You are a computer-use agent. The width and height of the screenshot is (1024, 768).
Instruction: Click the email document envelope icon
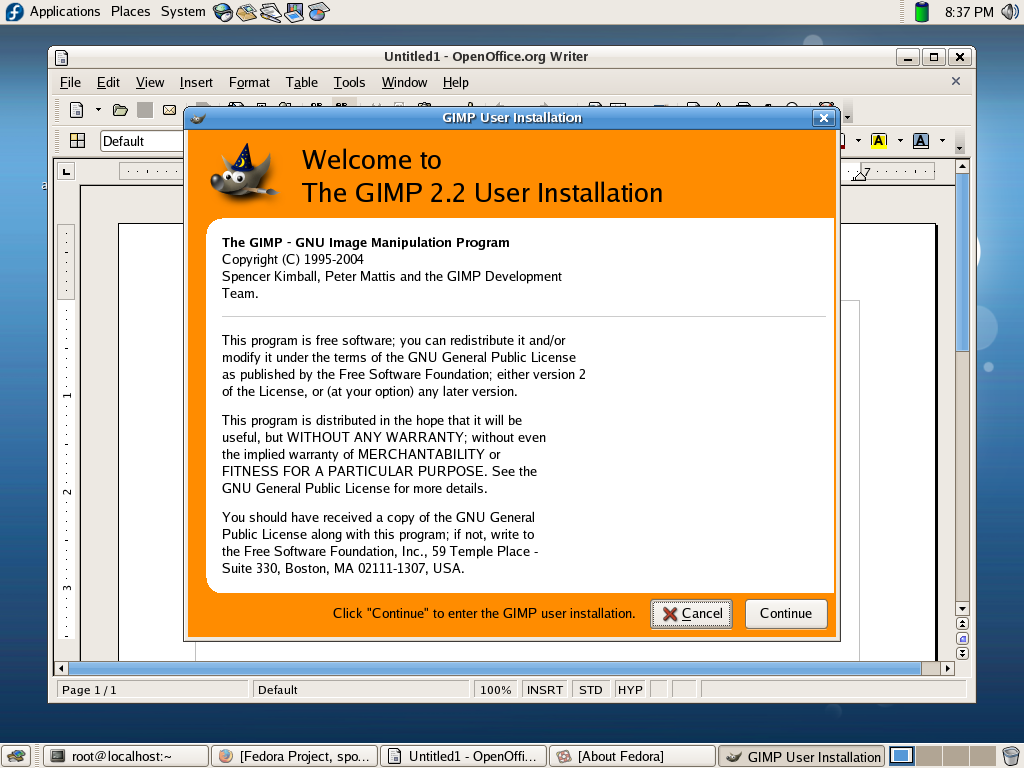coord(169,110)
